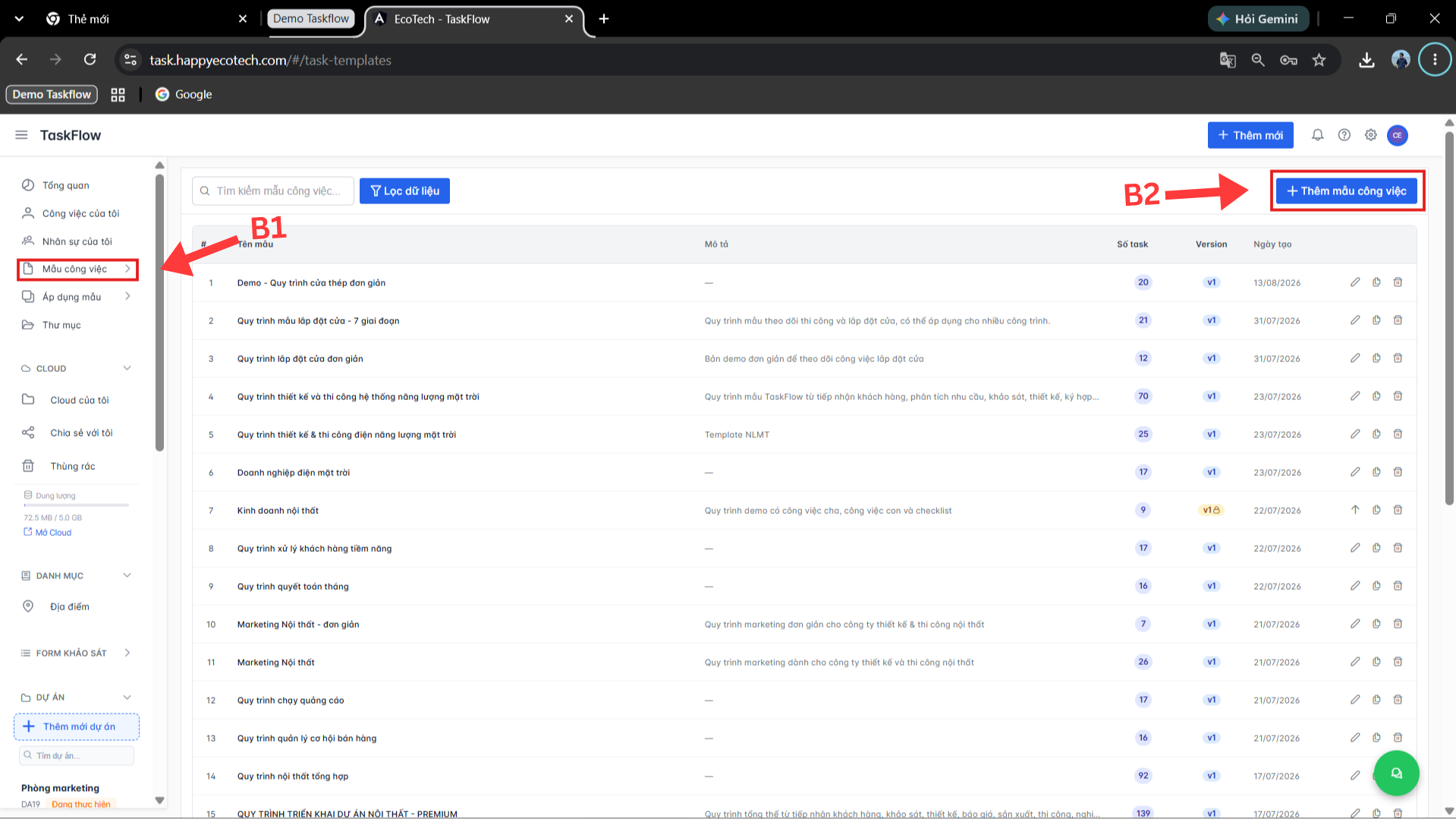Open the notifications bell
The image size is (1456, 819).
click(1318, 135)
